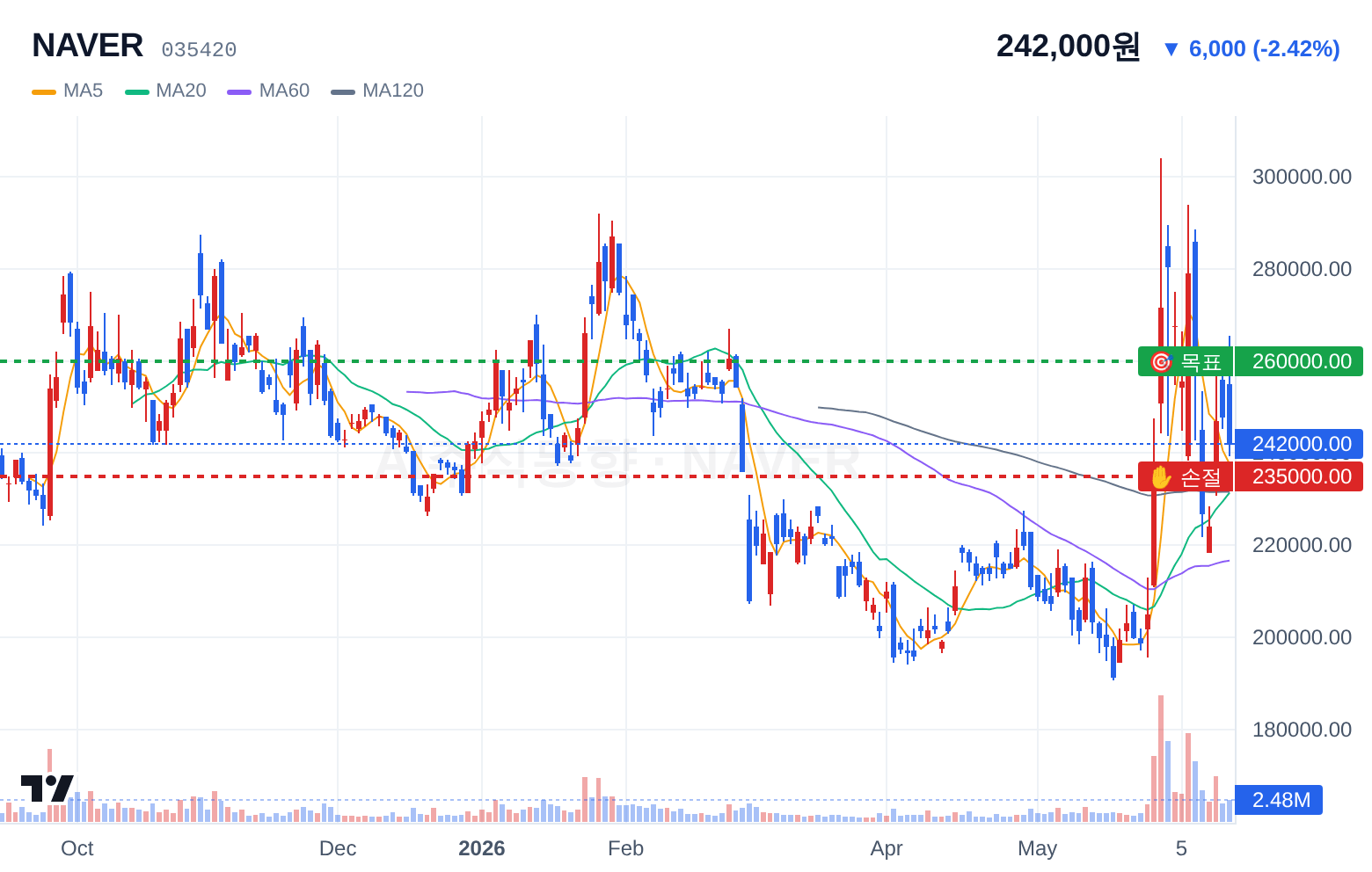1372x872 pixels.
Task: Click the red 235000.00 stop-loss price tag
Action: [1299, 476]
